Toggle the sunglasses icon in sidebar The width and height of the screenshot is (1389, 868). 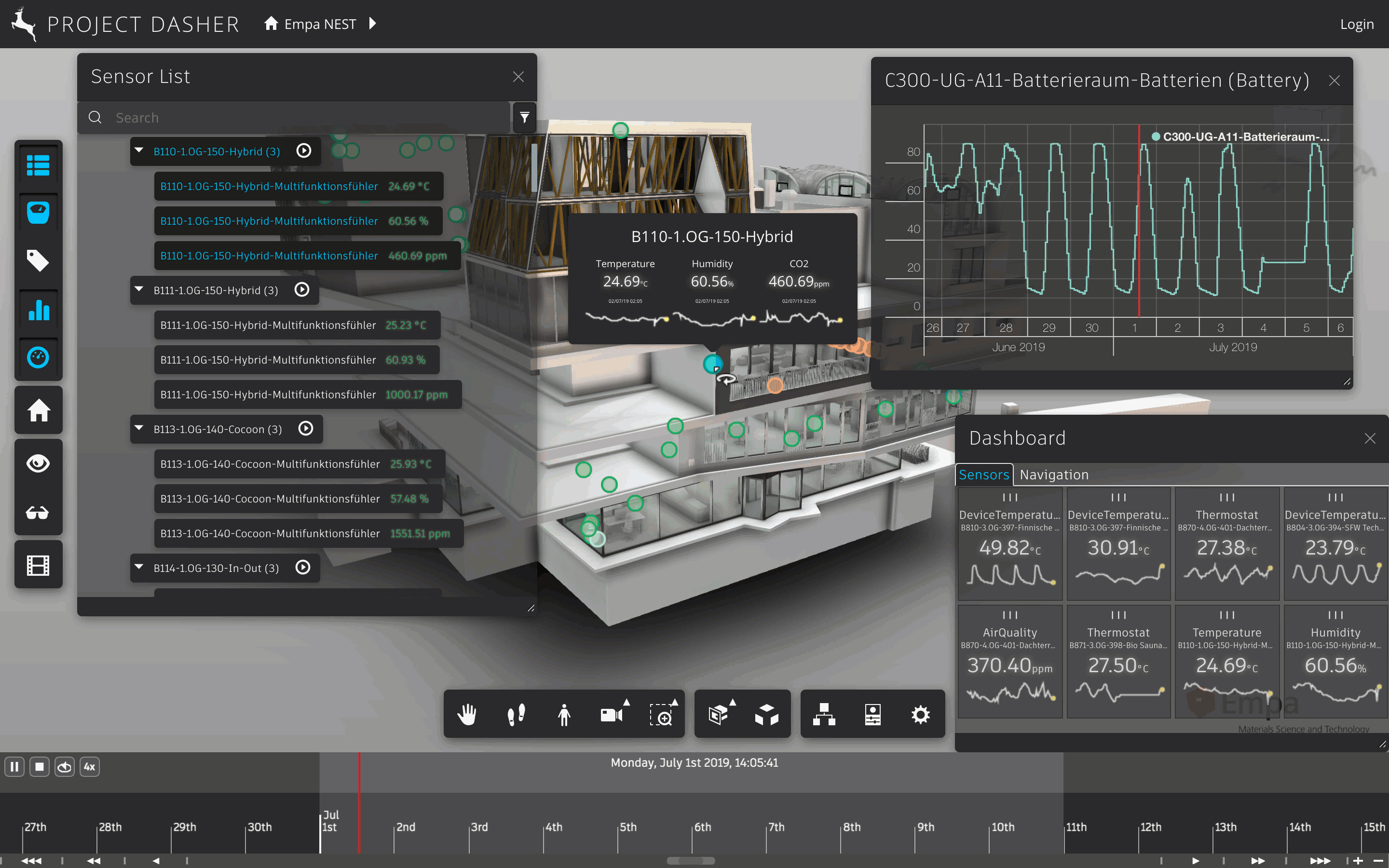point(38,513)
